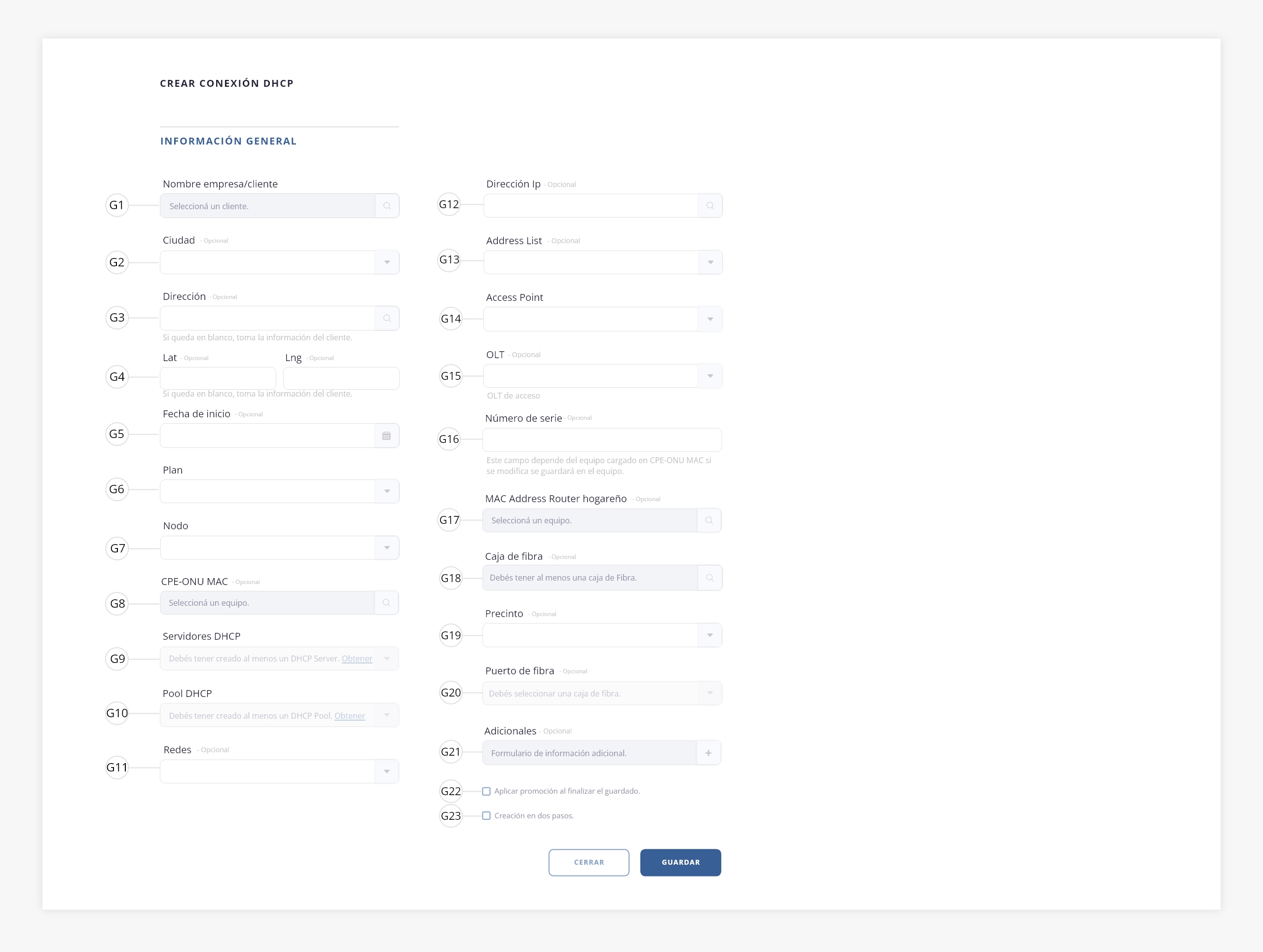
Task: Expand the Ciudad dropdown
Action: coord(387,262)
